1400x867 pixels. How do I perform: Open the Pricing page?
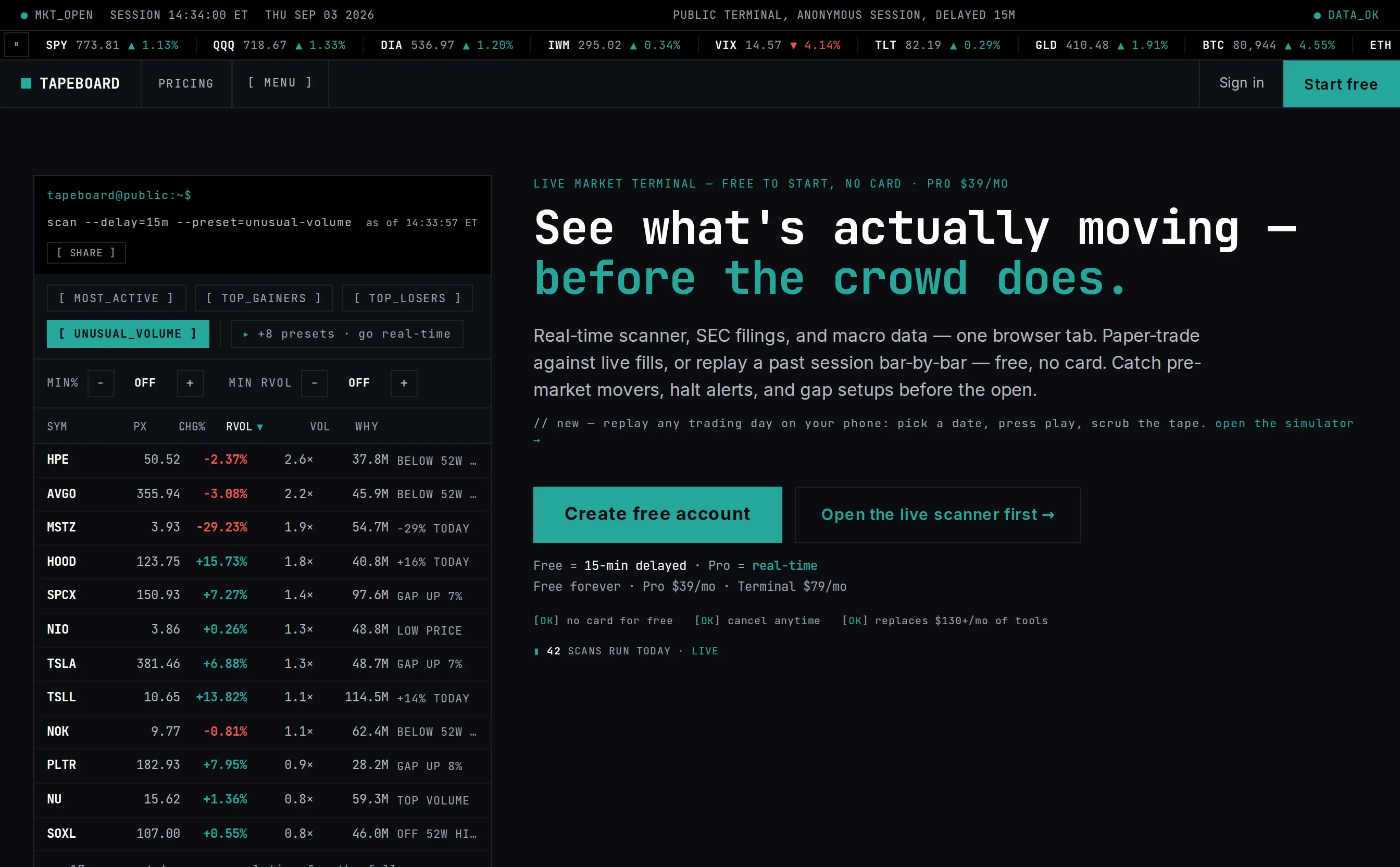[185, 84]
